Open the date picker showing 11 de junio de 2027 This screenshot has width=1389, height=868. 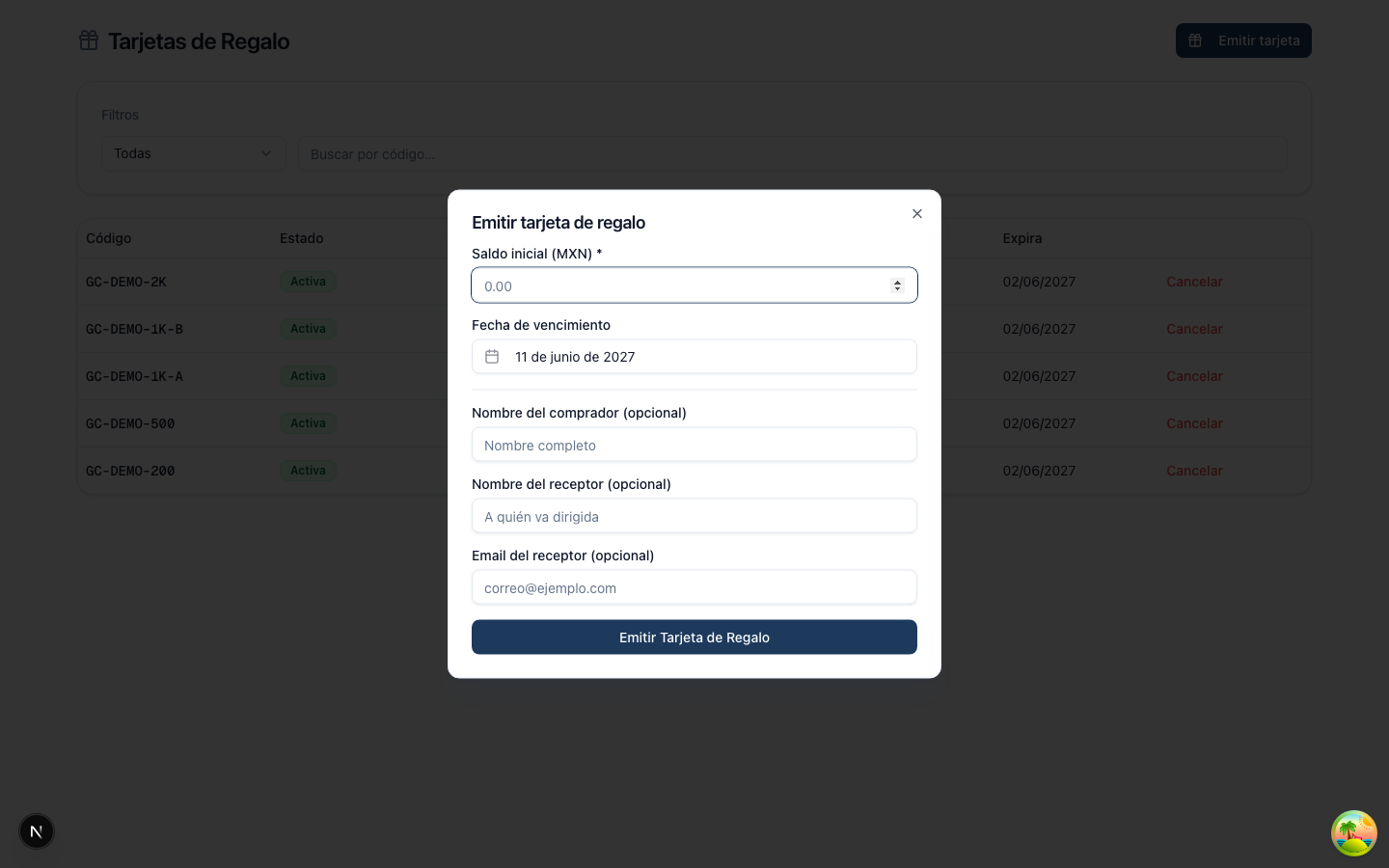click(694, 357)
